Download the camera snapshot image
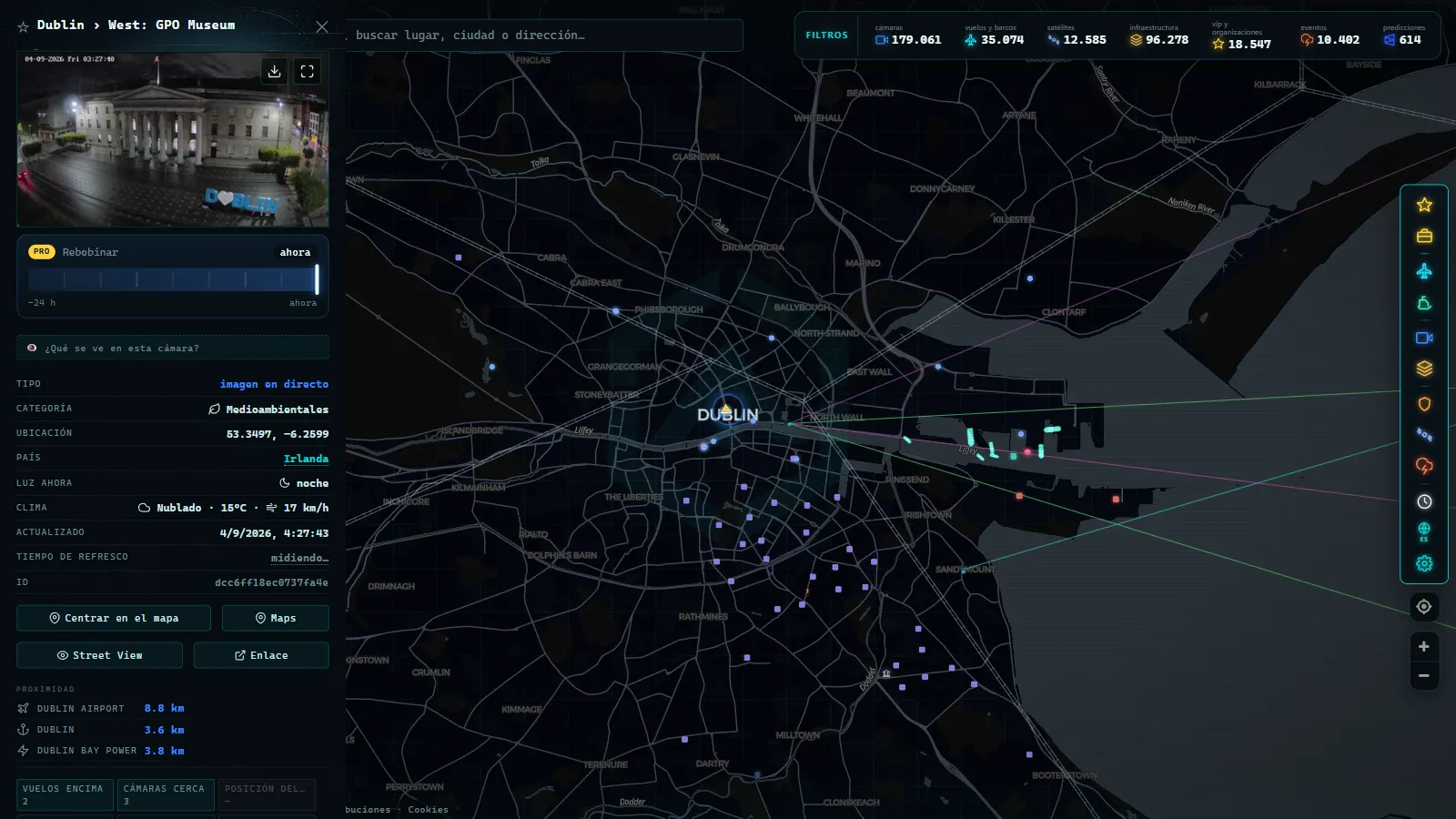The image size is (1456, 819). pos(274,71)
